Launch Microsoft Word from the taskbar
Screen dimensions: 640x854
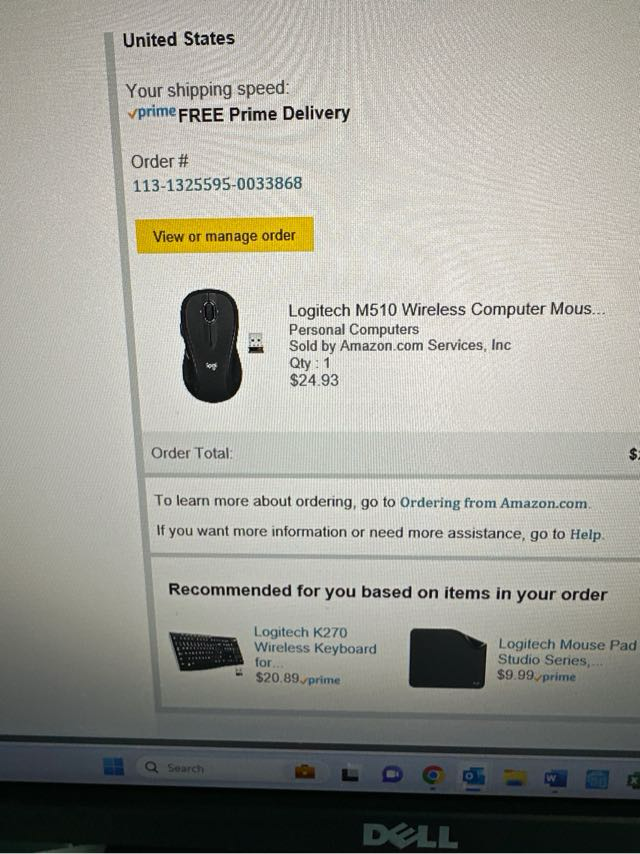coord(555,779)
